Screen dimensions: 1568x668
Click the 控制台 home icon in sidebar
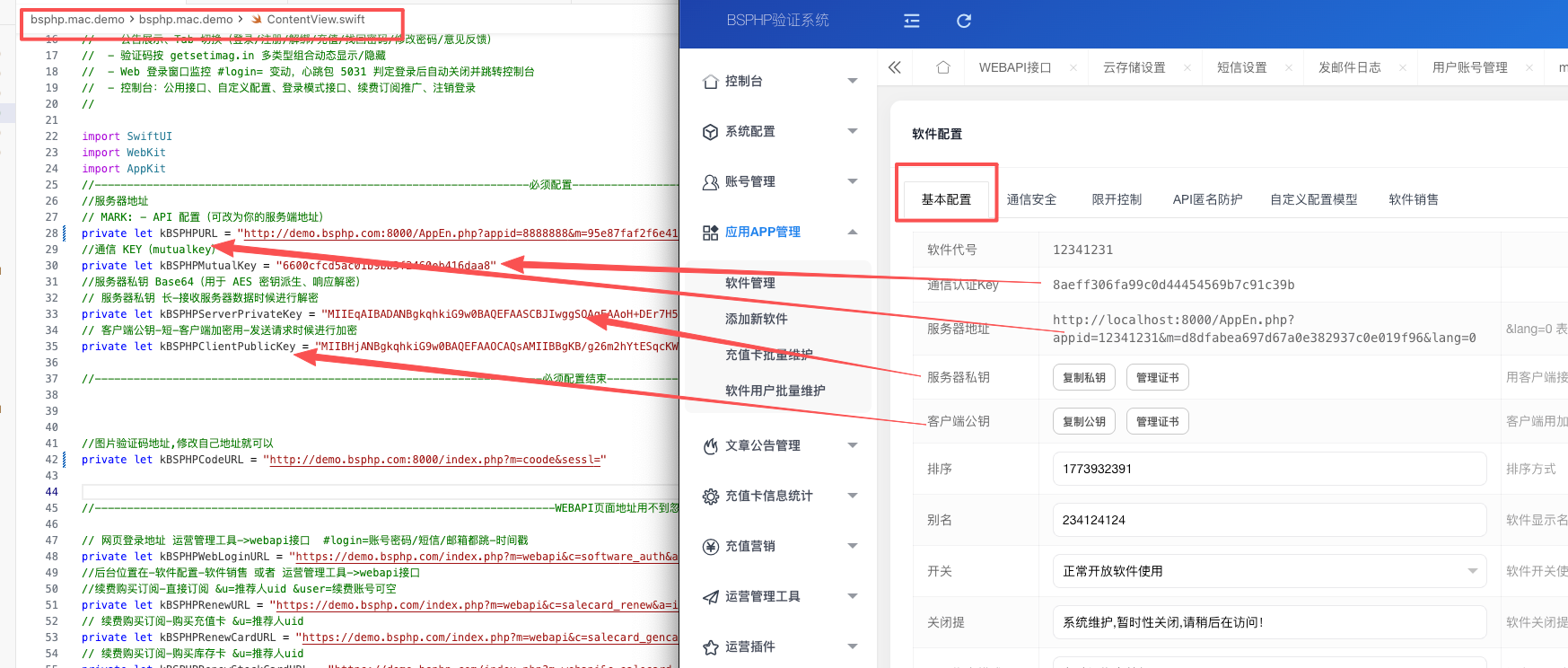pos(710,82)
